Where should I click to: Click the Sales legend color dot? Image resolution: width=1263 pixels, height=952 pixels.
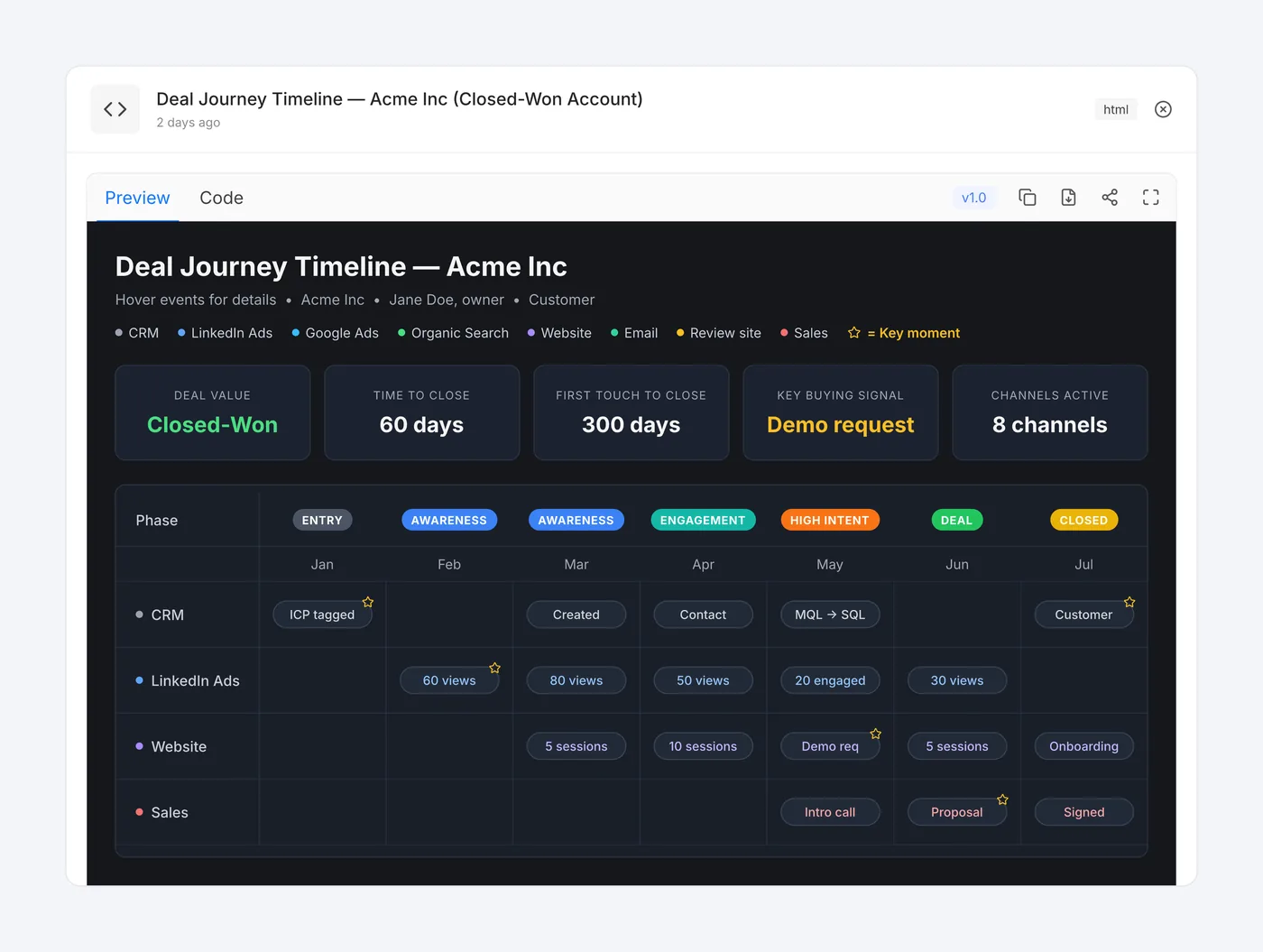(784, 333)
